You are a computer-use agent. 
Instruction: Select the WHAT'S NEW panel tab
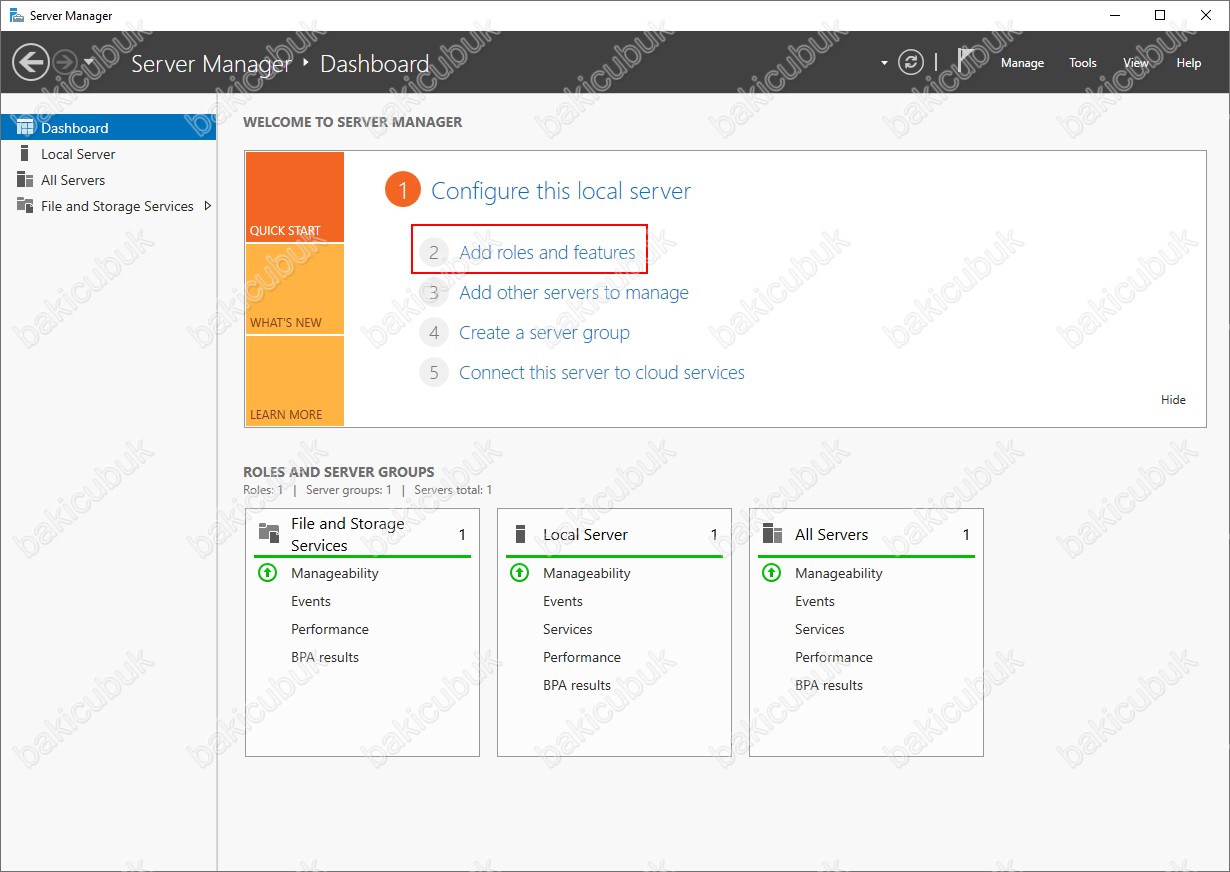pyautogui.click(x=294, y=289)
